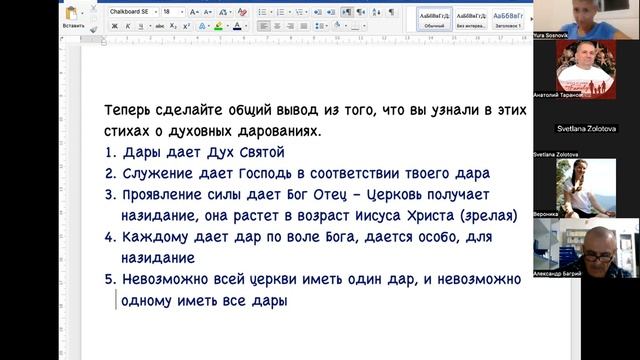This screenshot has width=640, height=360.
Task: Justify text alignment icon
Action: 304,27
